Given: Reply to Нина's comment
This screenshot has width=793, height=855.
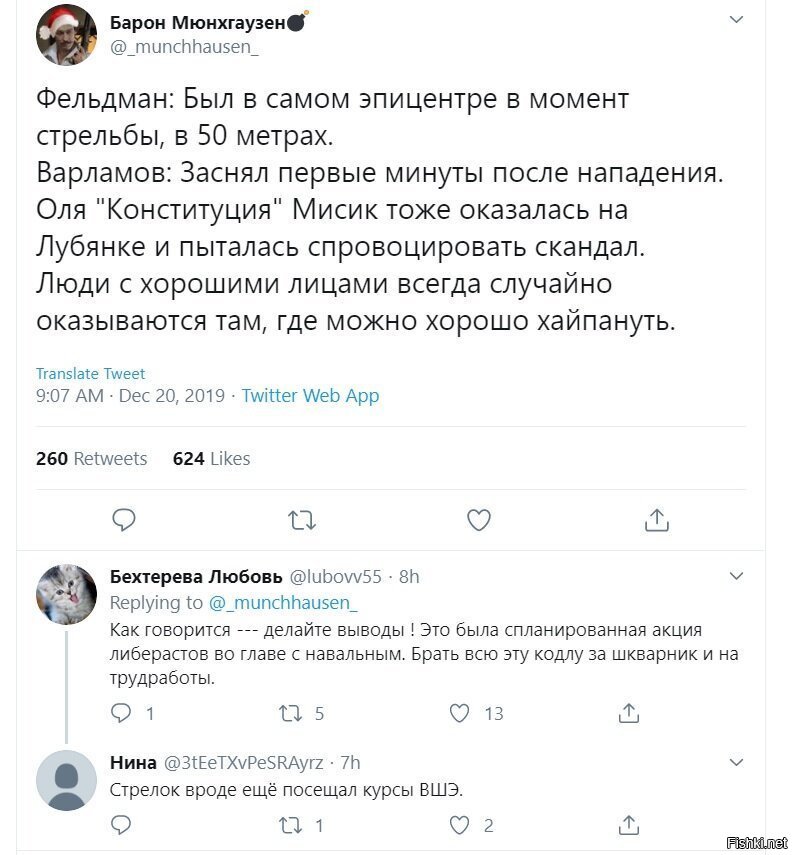Looking at the screenshot, I should coord(121,825).
